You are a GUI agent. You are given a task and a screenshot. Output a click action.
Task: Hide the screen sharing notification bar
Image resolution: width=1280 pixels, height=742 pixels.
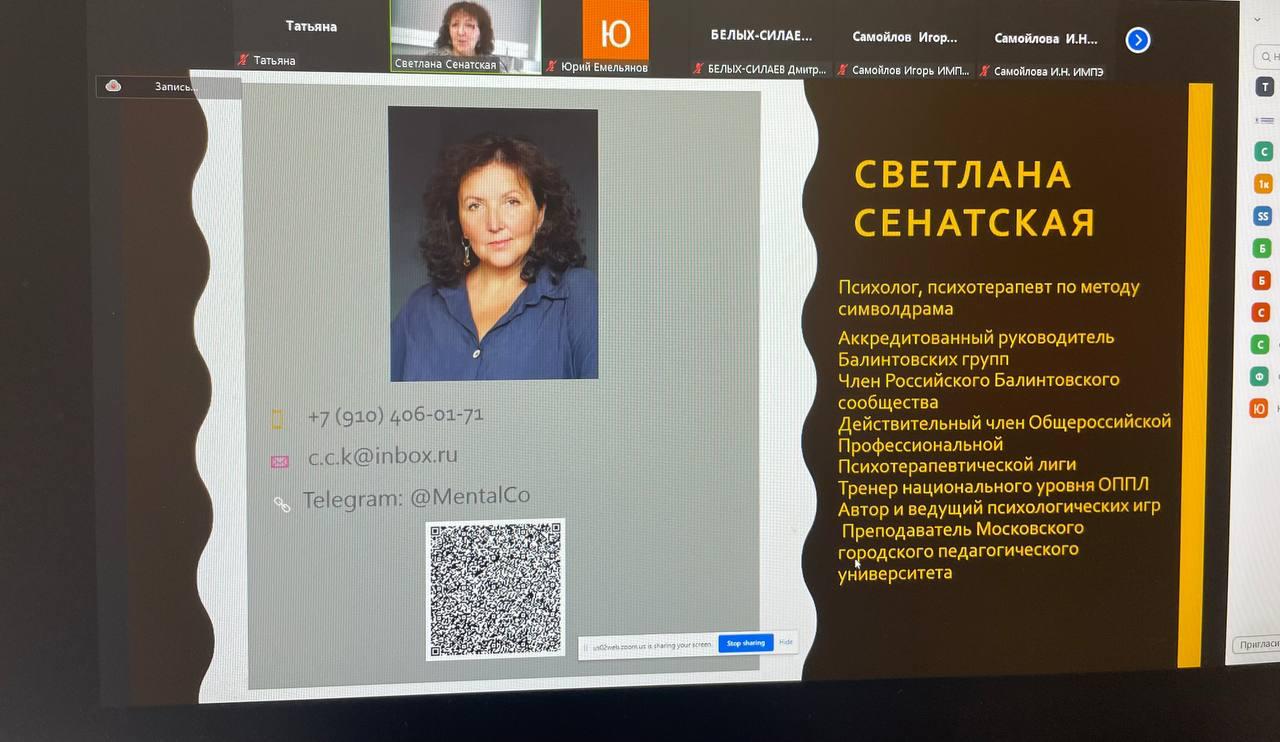pyautogui.click(x=786, y=642)
